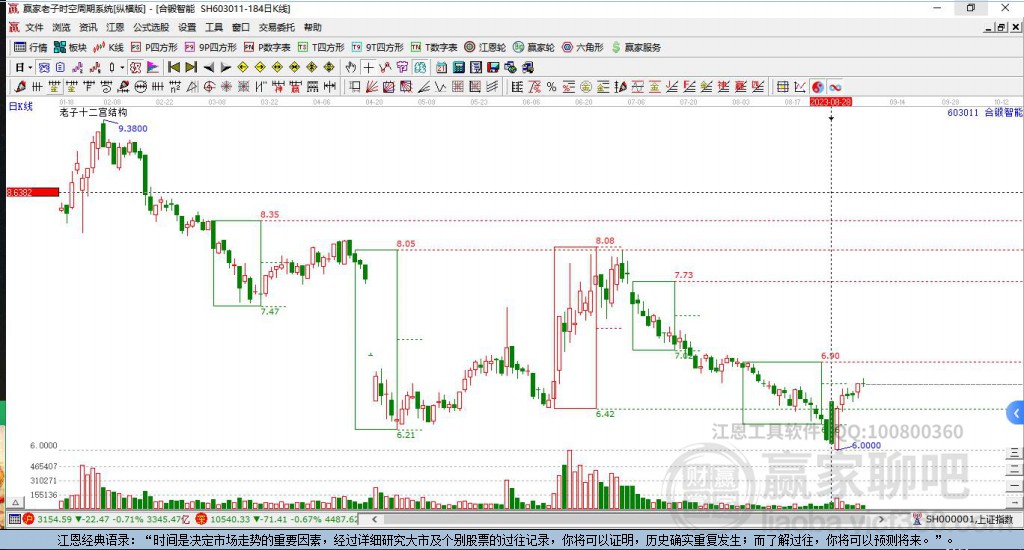Click the gold 金 circle icon
This screenshot has width=1024, height=550.
pos(586,86)
